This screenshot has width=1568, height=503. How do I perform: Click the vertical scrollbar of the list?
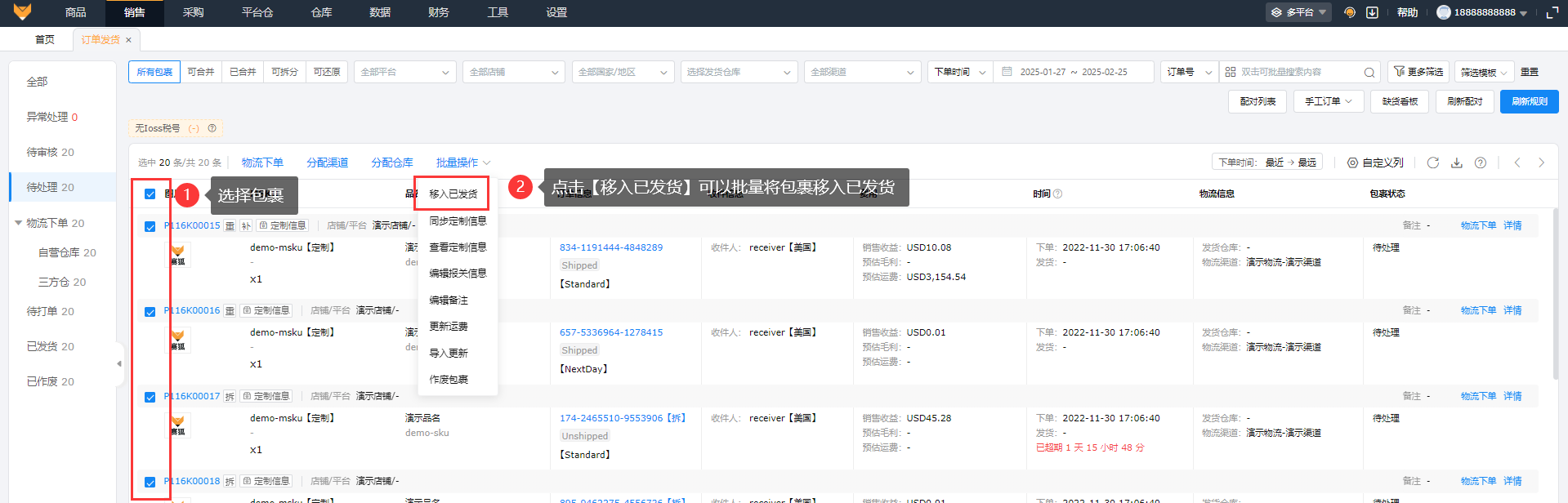click(x=1556, y=295)
